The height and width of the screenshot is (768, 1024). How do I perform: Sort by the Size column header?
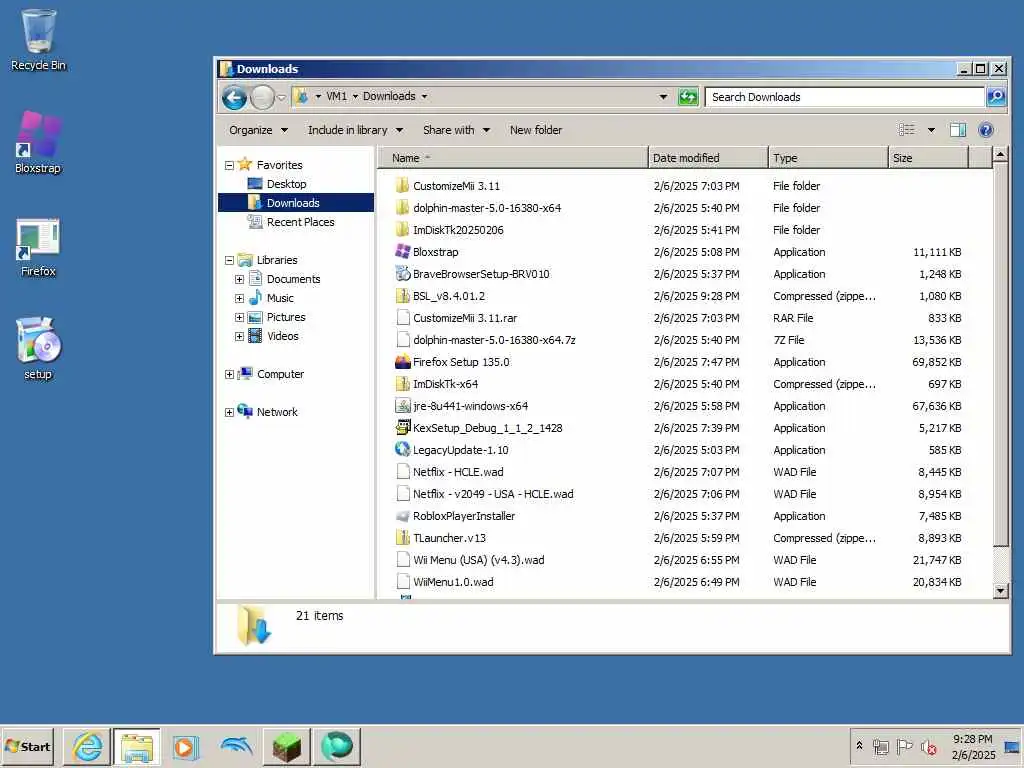(928, 158)
